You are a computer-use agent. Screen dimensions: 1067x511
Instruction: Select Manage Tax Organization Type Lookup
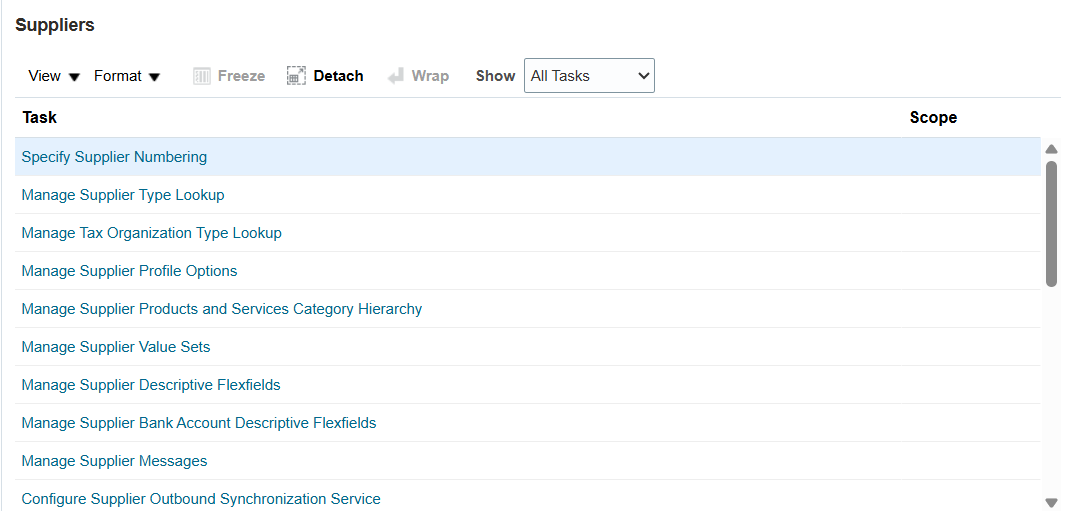coord(151,233)
